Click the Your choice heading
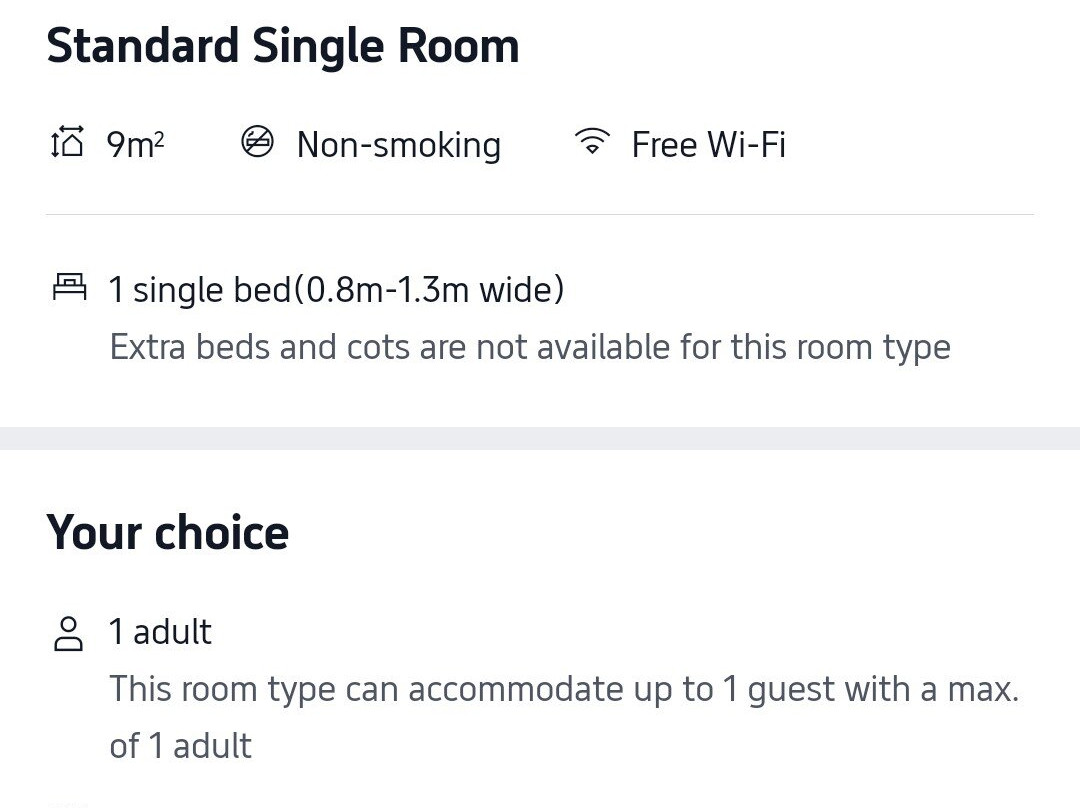 (x=168, y=532)
